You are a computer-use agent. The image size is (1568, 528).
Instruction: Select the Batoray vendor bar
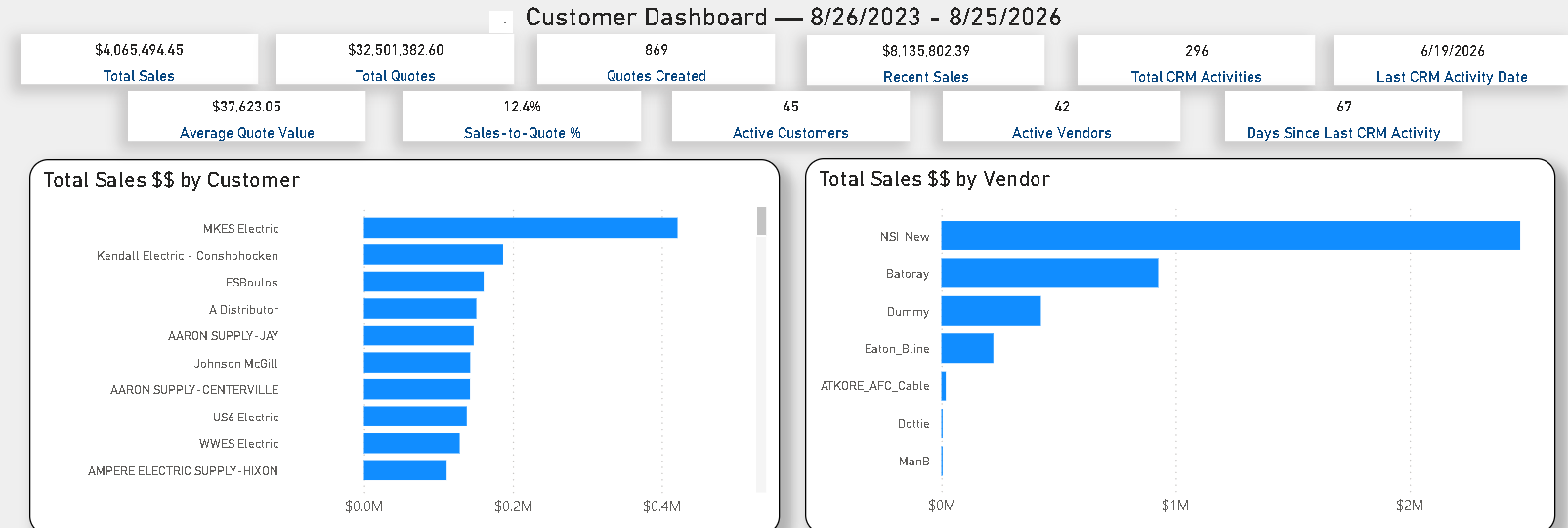(x=1050, y=274)
